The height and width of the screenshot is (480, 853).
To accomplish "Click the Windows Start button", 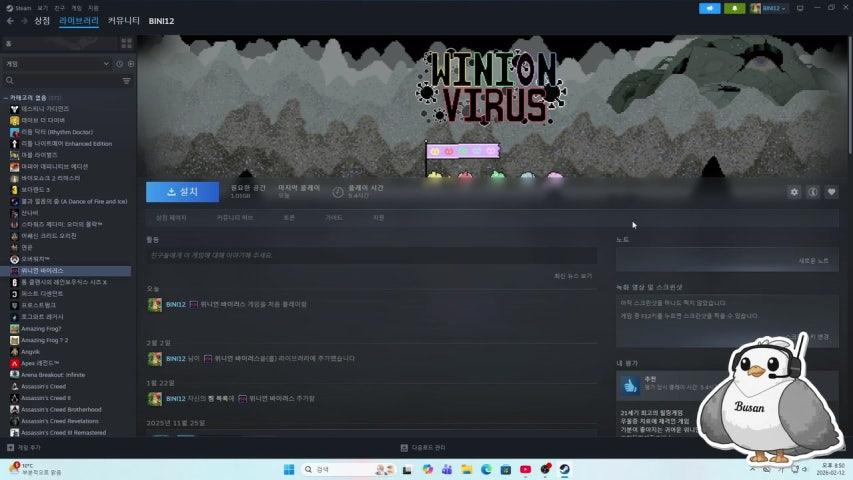I will coord(289,469).
